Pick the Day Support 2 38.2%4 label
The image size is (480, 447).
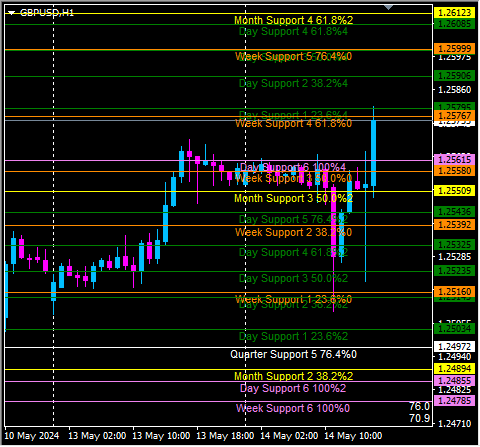point(293,83)
